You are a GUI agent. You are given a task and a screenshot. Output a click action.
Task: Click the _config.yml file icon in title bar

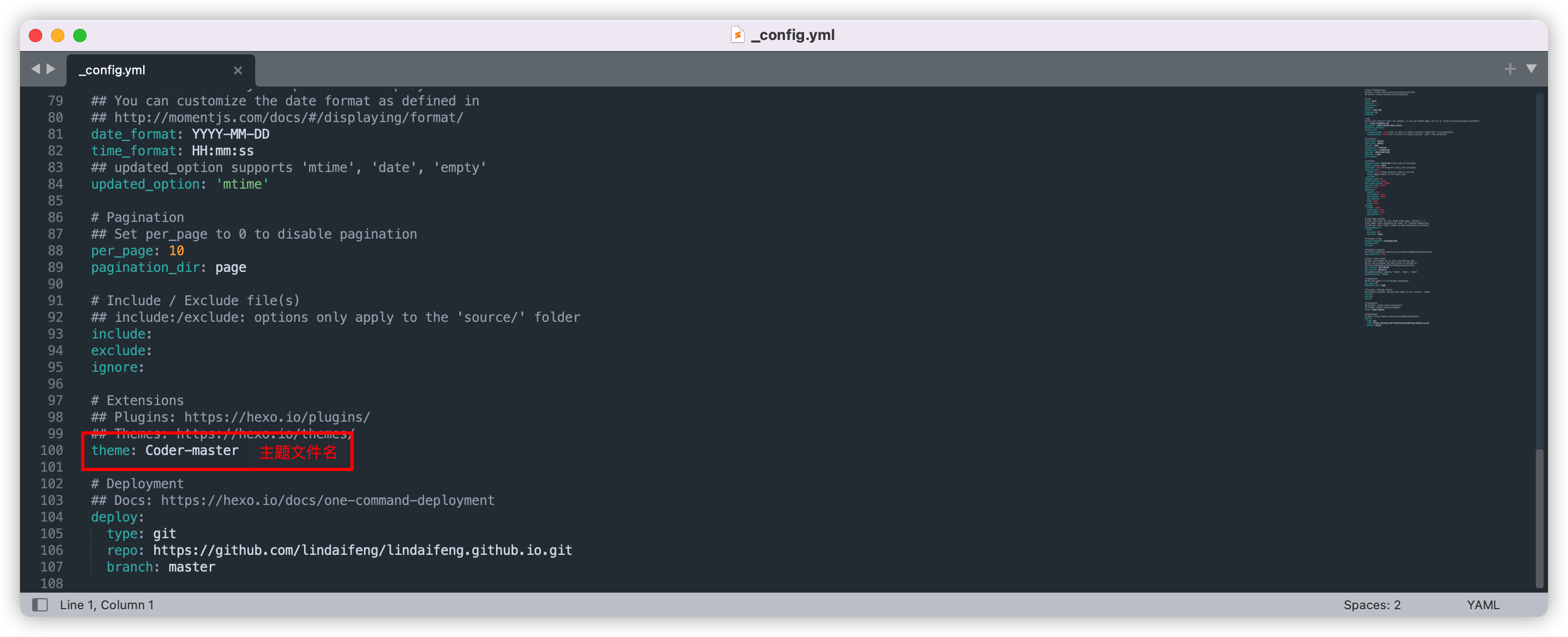pyautogui.click(x=737, y=35)
